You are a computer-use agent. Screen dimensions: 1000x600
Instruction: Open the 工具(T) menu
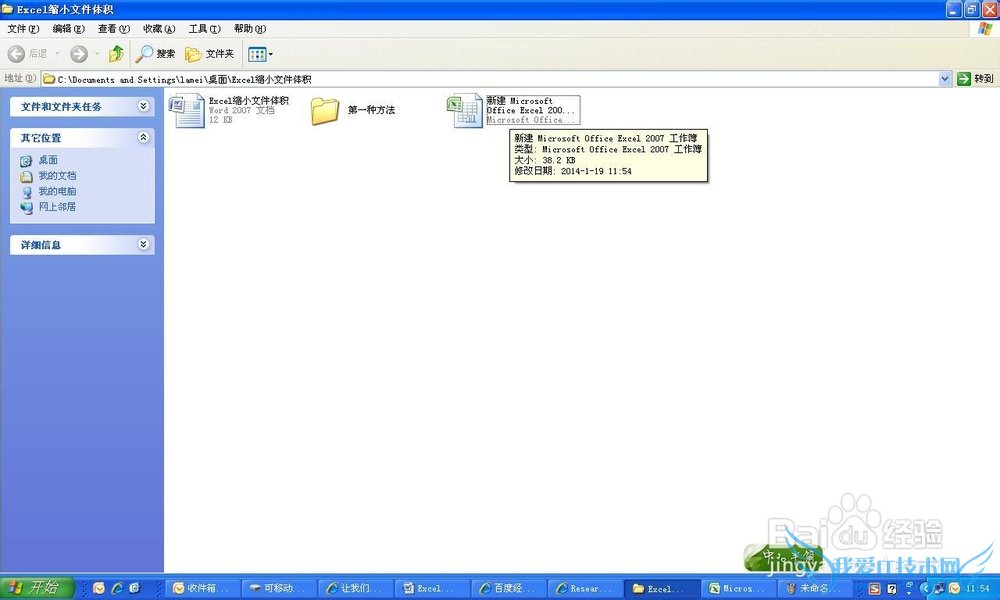[x=204, y=29]
